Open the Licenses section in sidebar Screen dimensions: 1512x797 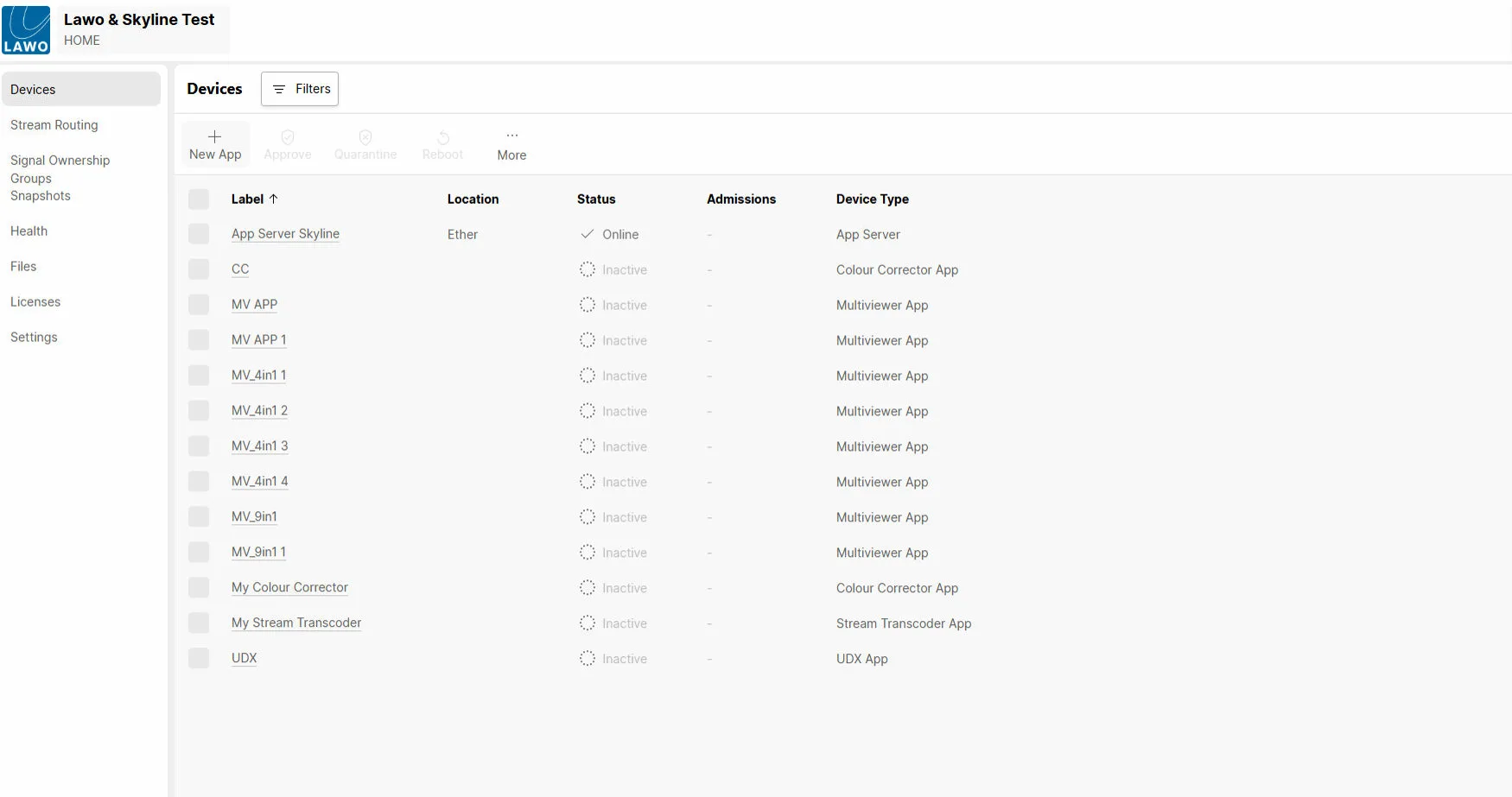point(35,302)
